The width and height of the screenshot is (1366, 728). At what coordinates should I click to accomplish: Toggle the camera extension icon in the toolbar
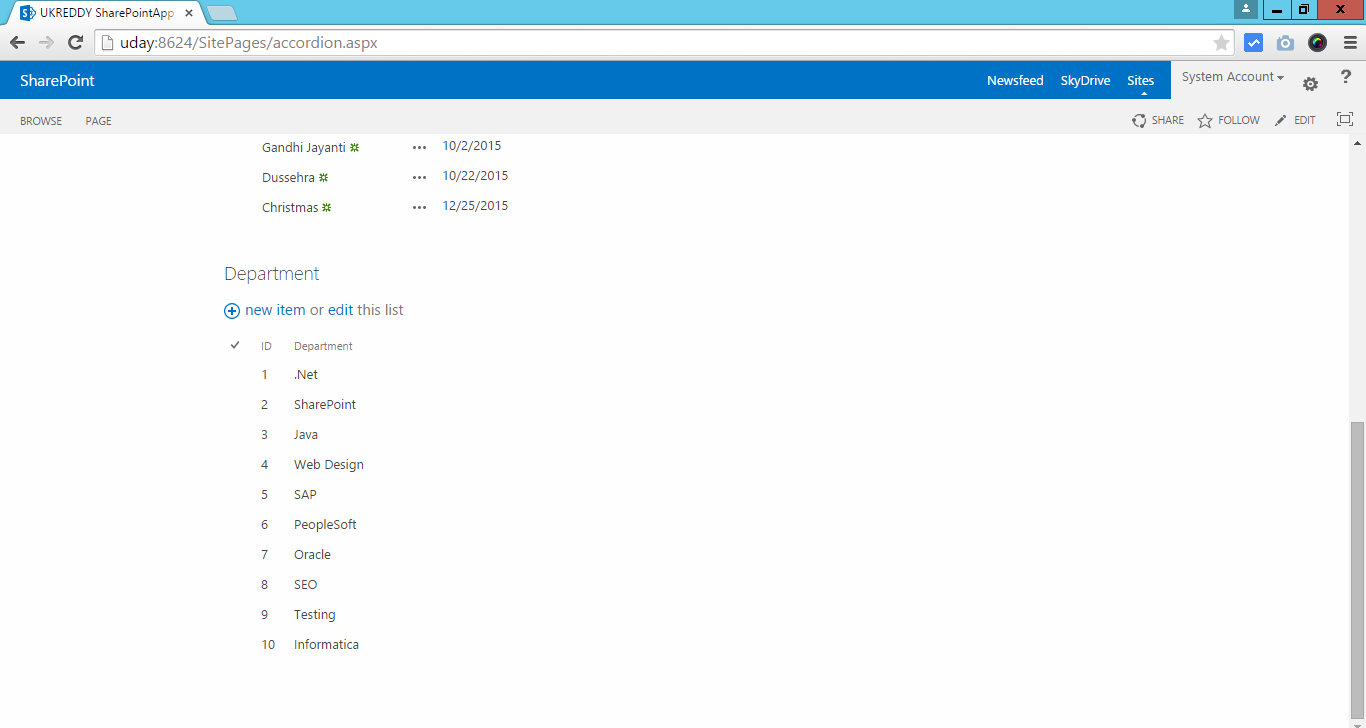tap(1285, 42)
